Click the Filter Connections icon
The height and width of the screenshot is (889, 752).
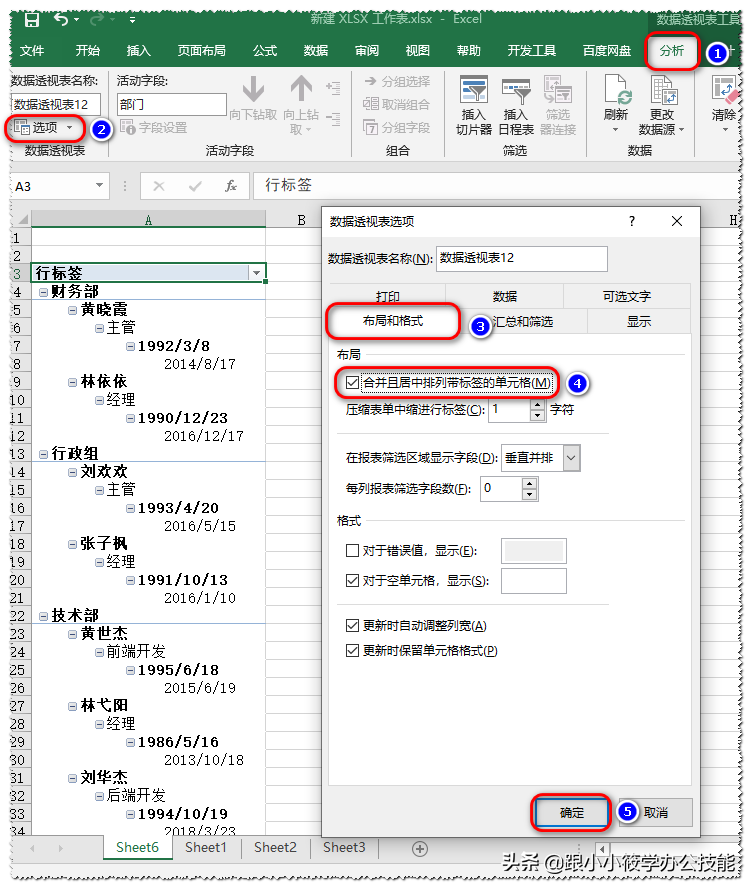click(557, 91)
